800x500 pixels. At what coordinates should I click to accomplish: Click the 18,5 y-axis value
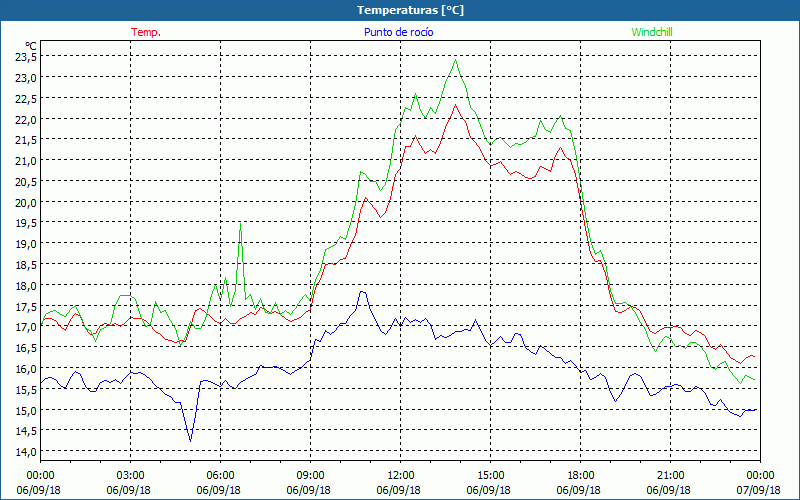coord(26,265)
